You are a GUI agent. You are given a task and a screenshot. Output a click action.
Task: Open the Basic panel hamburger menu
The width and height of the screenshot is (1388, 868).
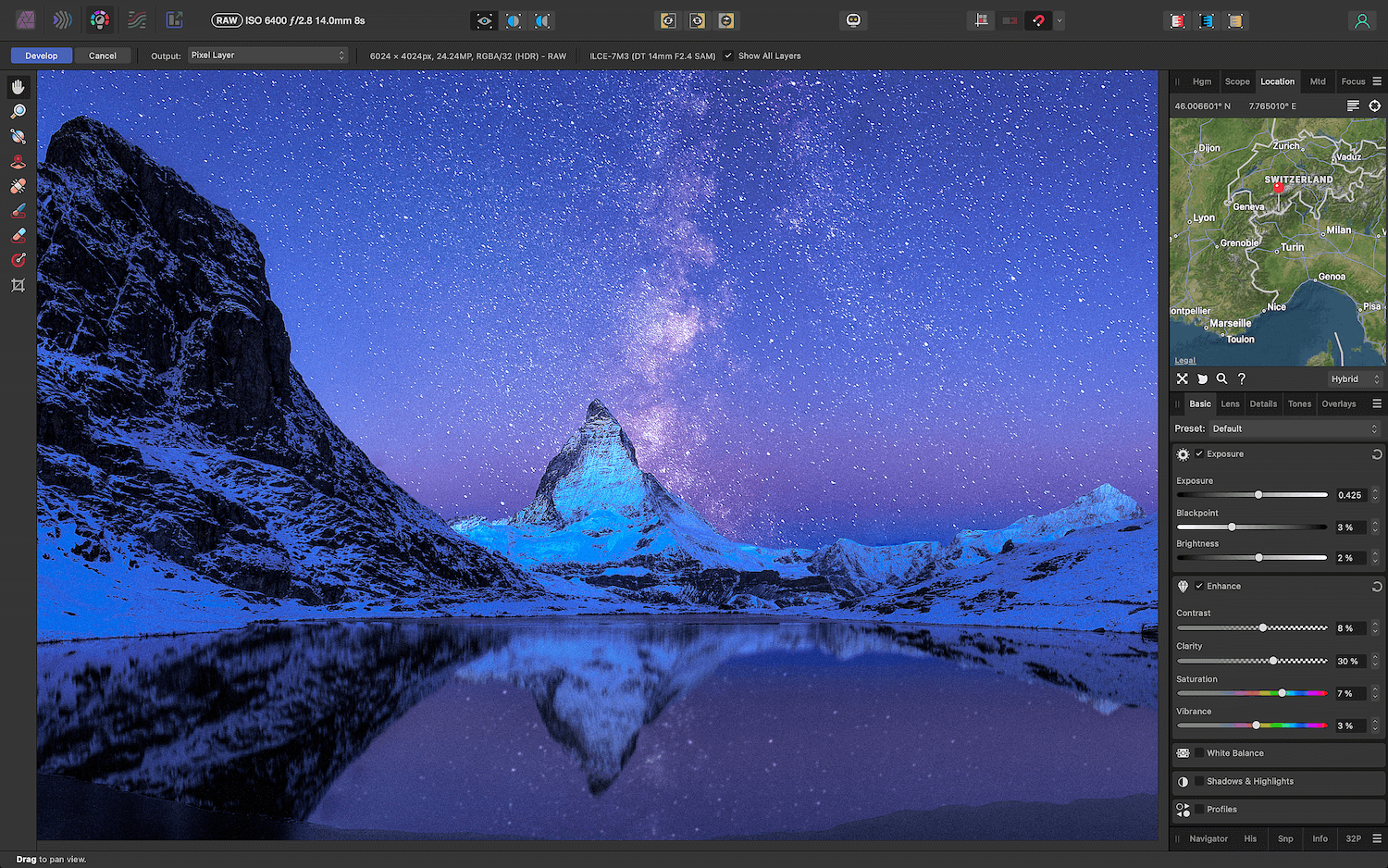[x=1377, y=404]
